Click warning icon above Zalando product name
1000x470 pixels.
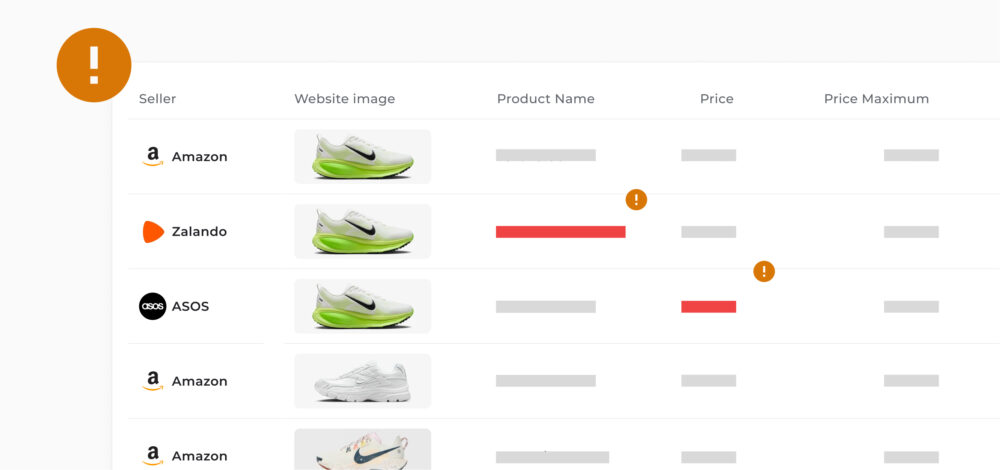(636, 200)
